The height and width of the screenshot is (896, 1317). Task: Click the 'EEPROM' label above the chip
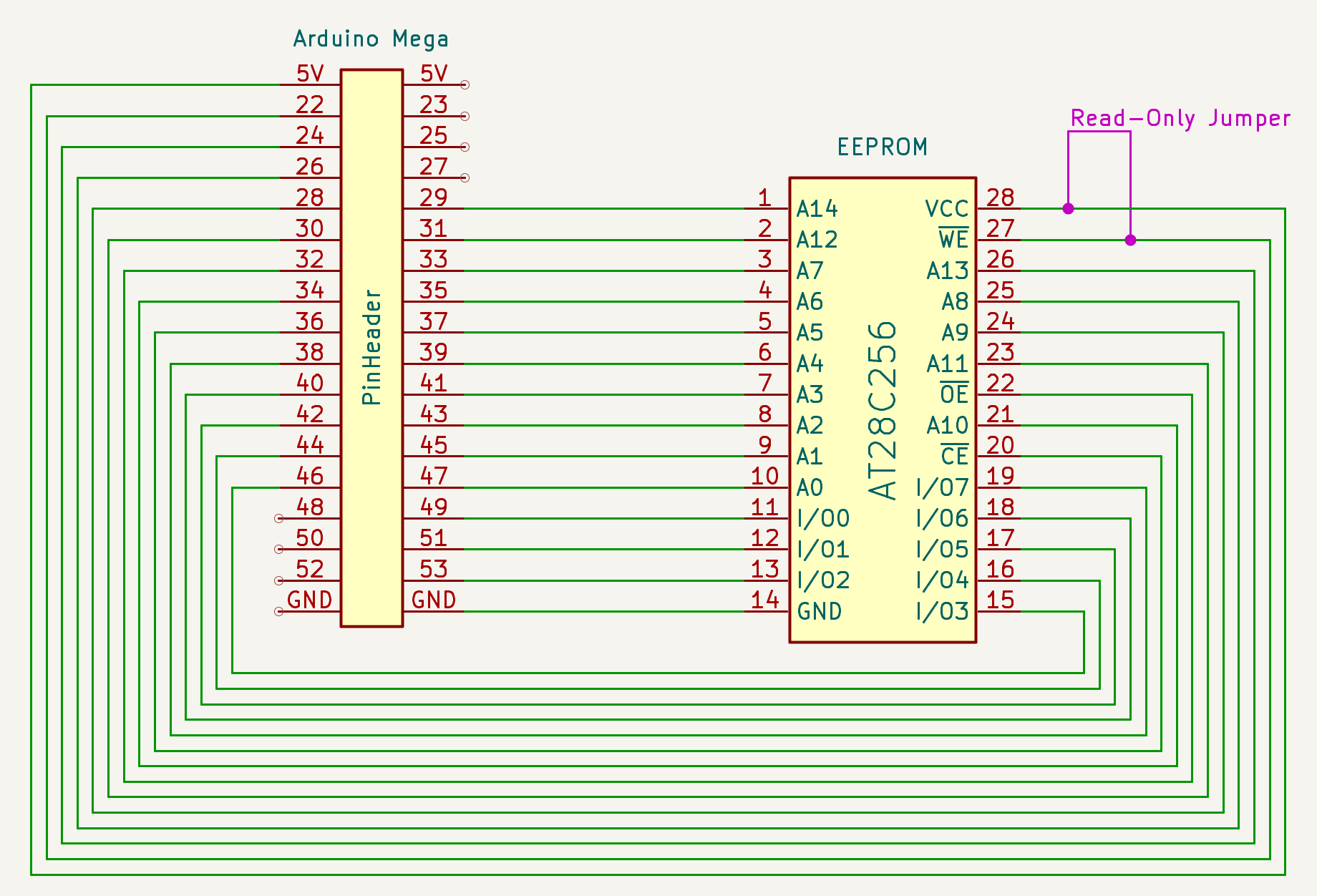[x=883, y=147]
